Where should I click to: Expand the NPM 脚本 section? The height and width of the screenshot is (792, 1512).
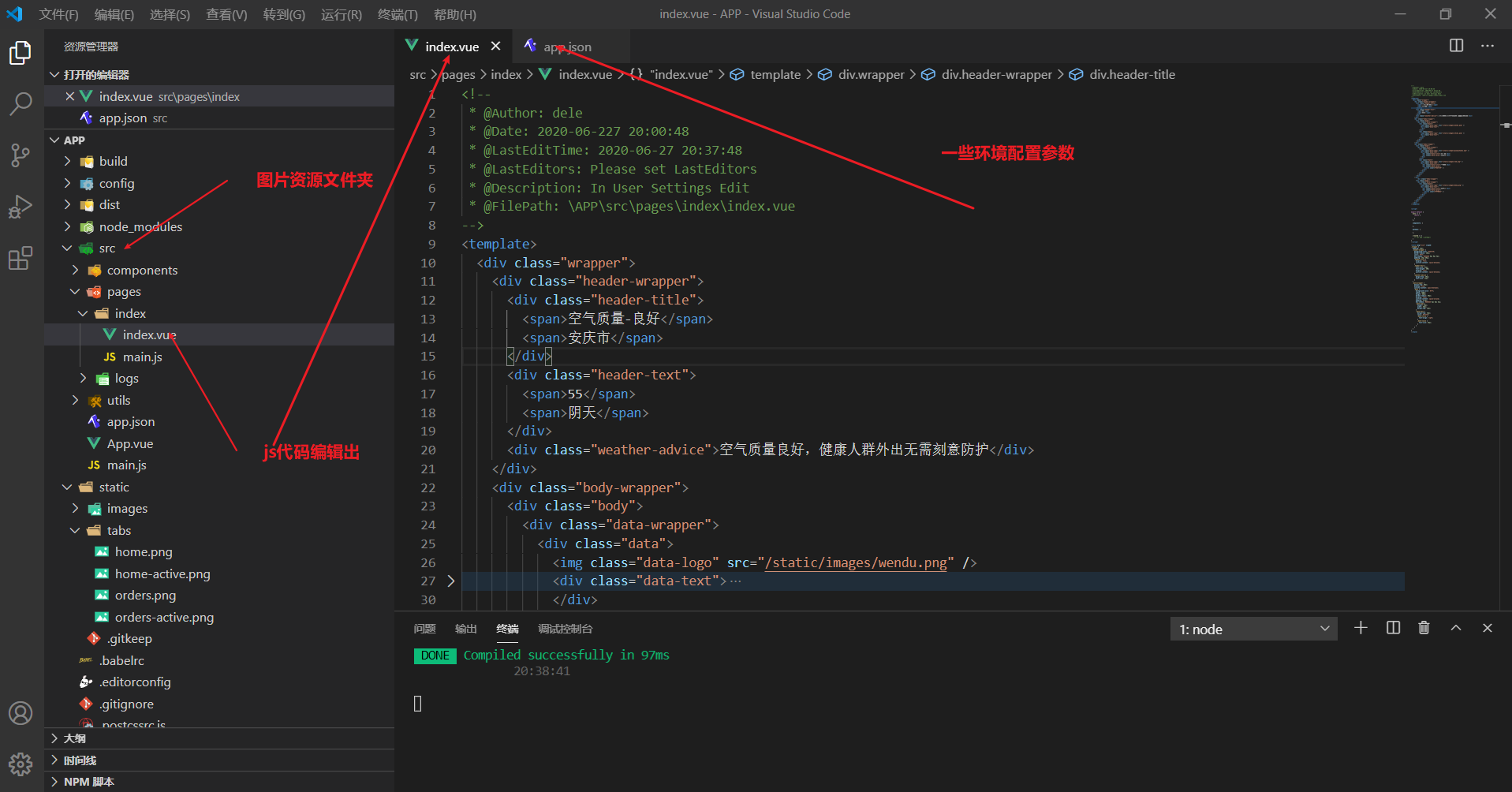tap(219, 782)
